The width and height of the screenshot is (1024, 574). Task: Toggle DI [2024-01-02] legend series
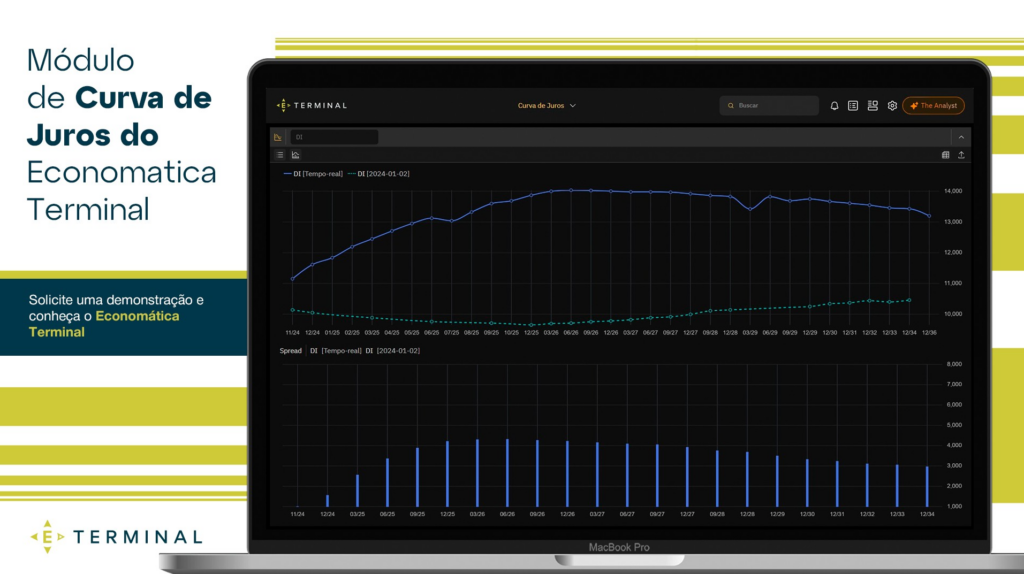coord(379,174)
